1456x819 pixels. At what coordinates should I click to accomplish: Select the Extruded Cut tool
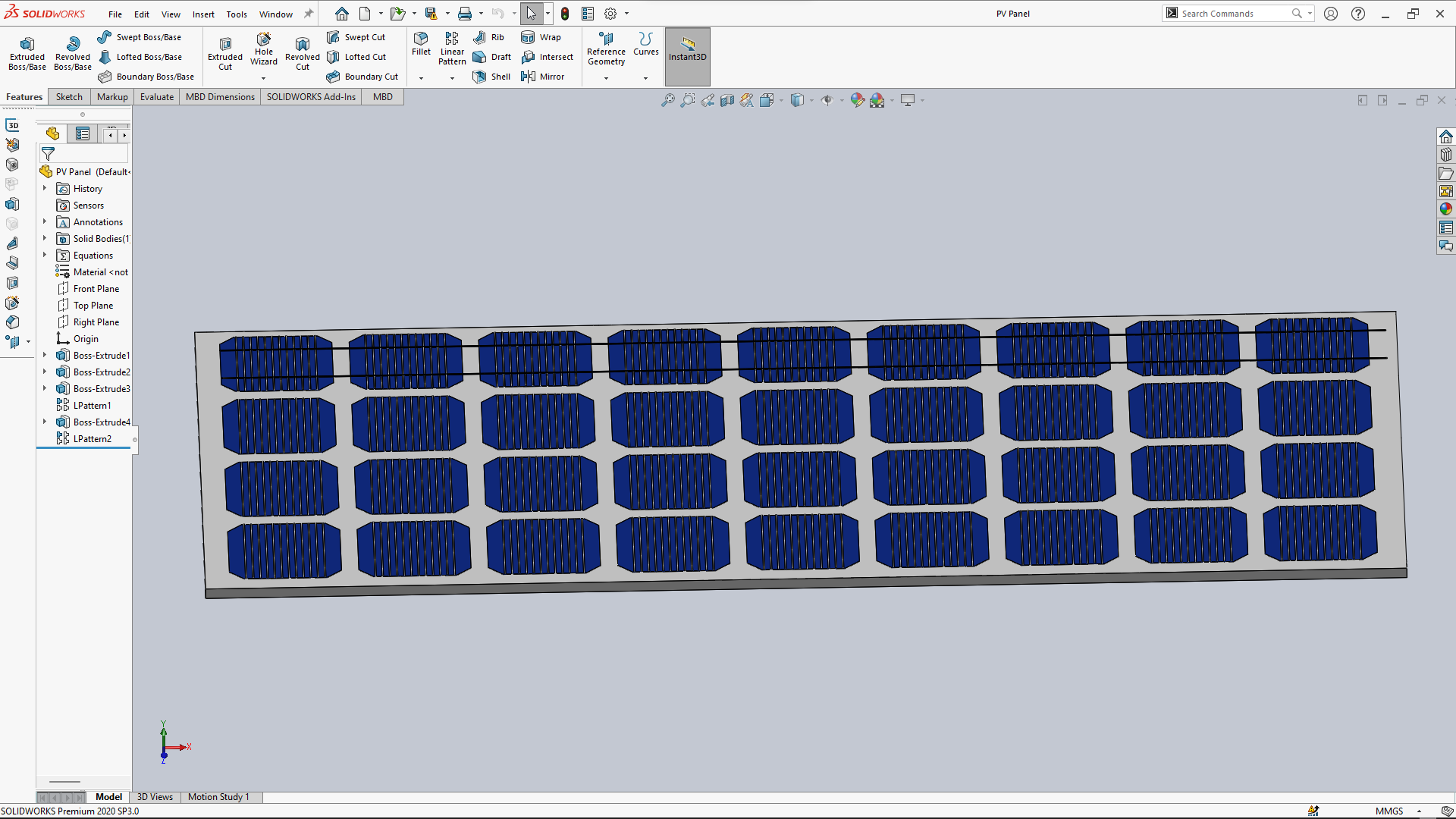pyautogui.click(x=225, y=53)
